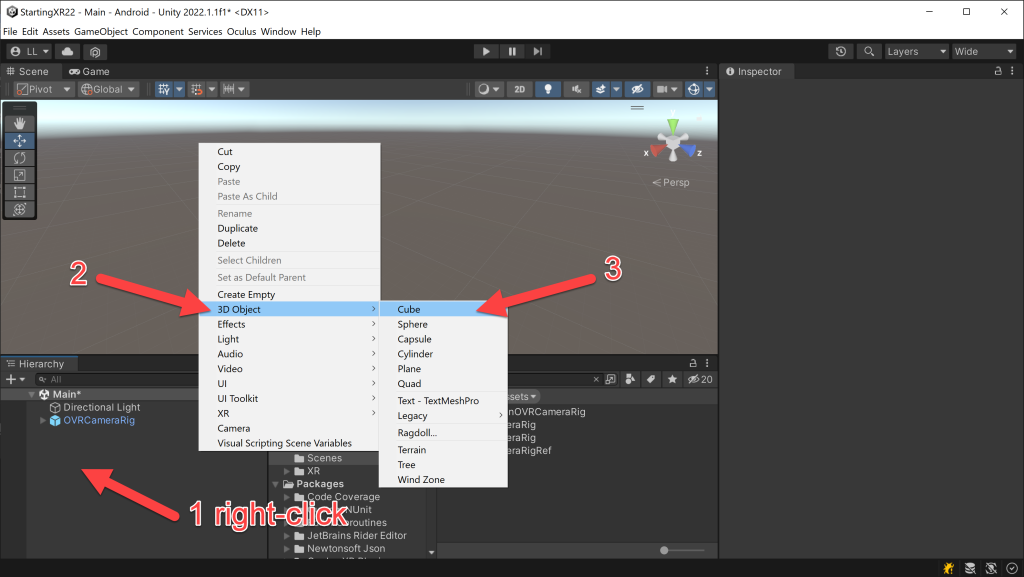Image resolution: width=1024 pixels, height=577 pixels.
Task: Click the Step frame button
Action: tap(537, 52)
